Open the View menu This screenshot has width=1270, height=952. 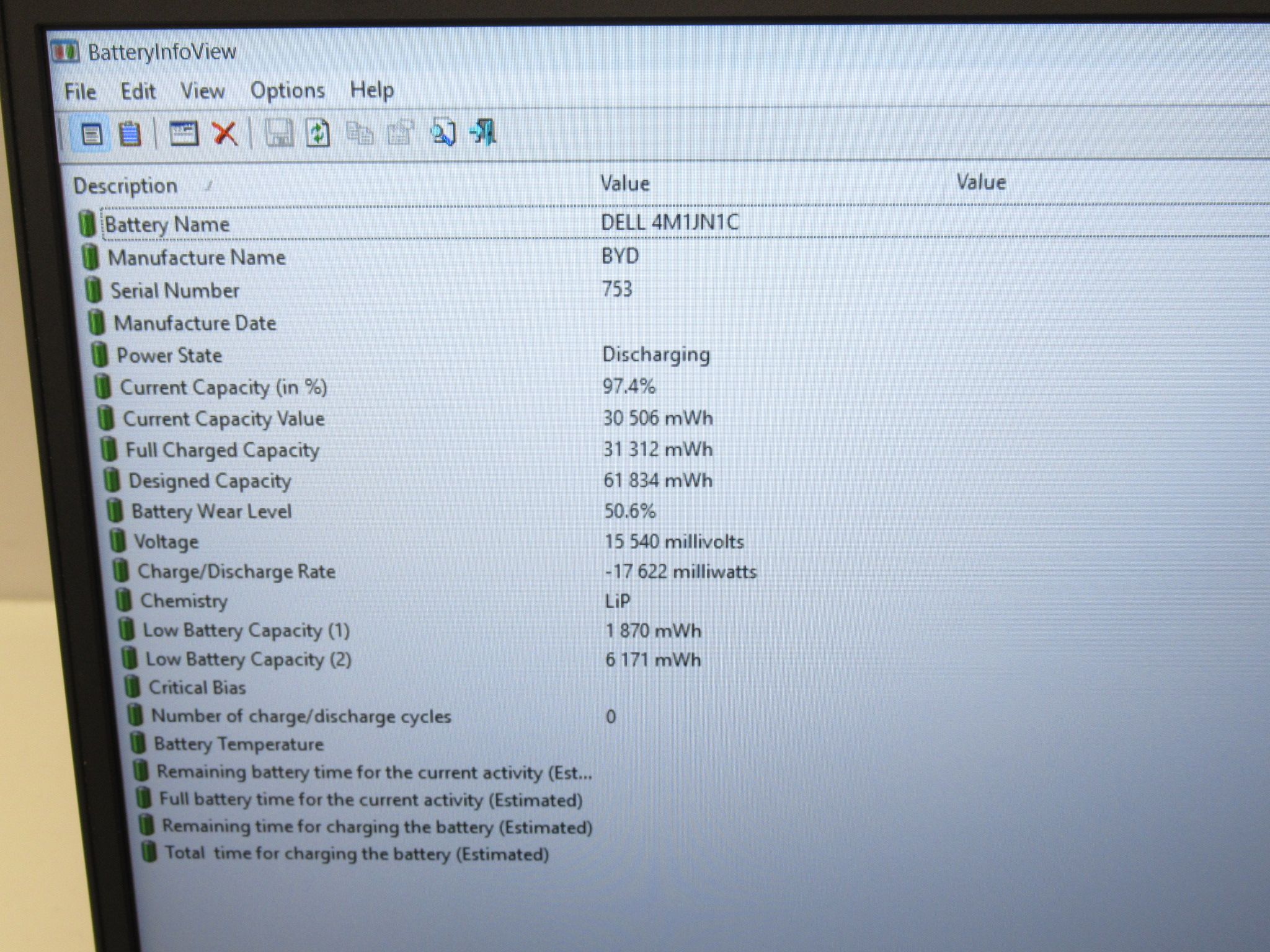coord(202,90)
